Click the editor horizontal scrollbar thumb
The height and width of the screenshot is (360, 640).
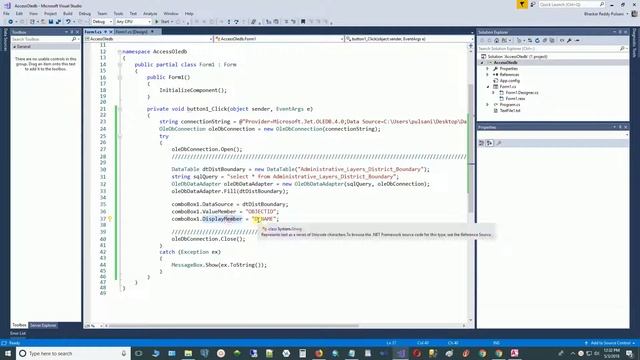[234, 326]
